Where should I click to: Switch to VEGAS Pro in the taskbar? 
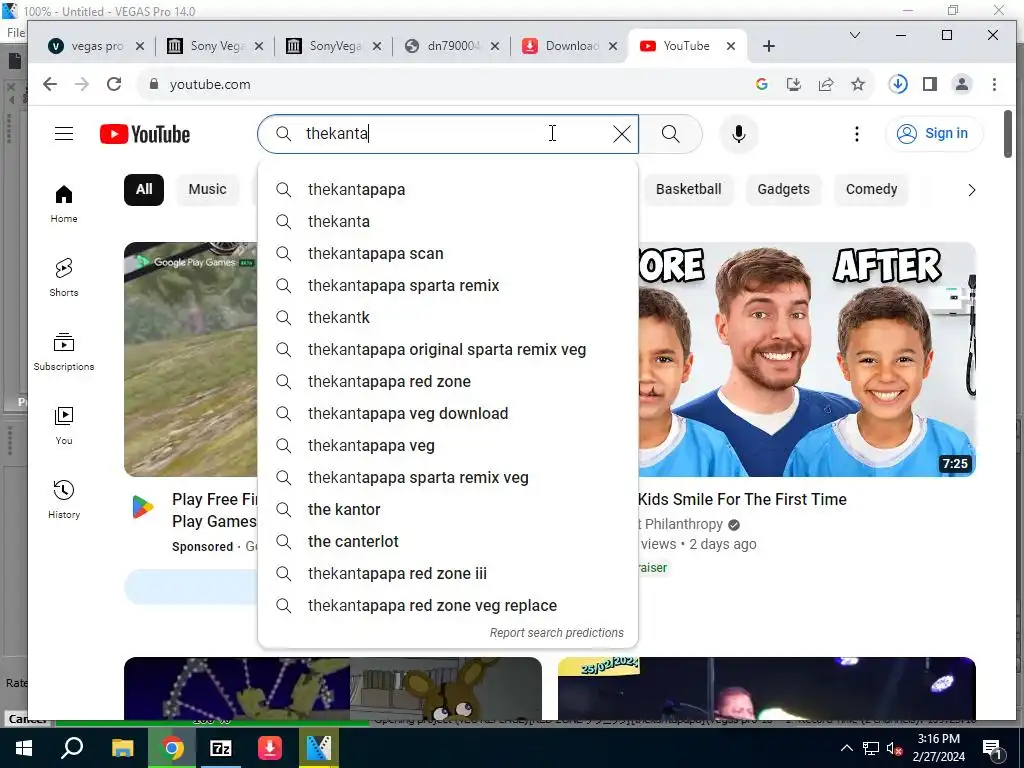point(319,748)
